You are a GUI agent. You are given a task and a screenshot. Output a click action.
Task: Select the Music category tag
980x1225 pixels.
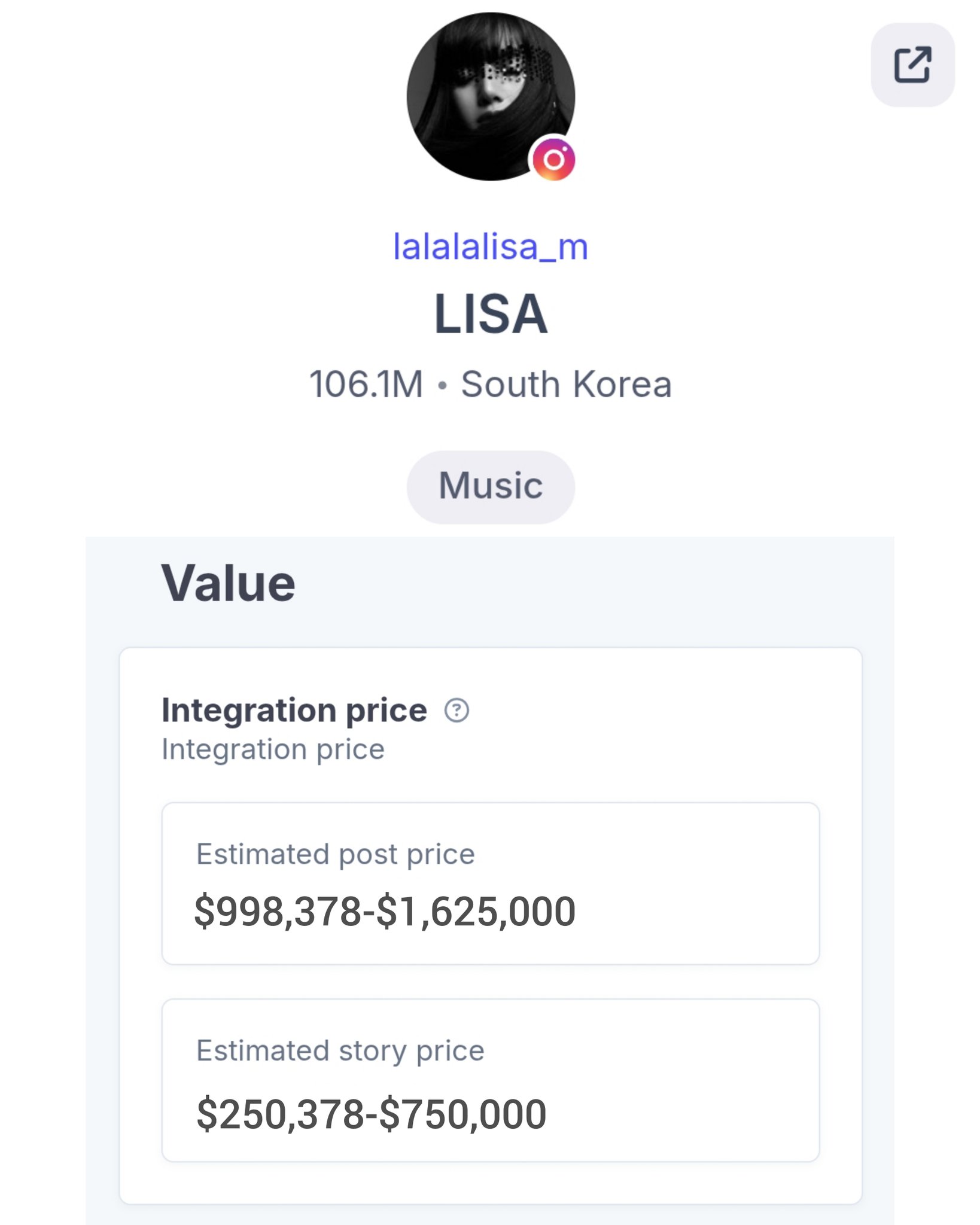491,486
